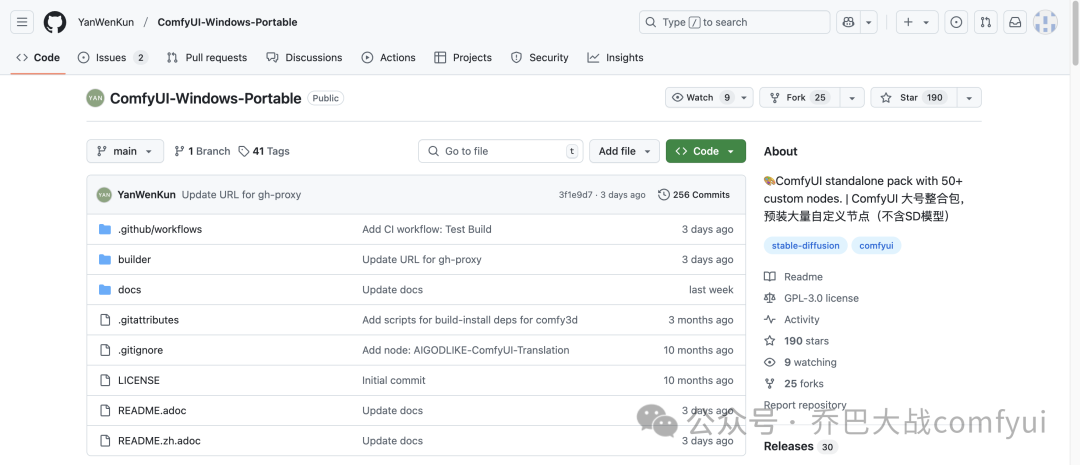Open commit Add node: AIGODLIKE-ComfyUI-Translation
Image resolution: width=1080 pixels, height=465 pixels.
click(x=466, y=350)
